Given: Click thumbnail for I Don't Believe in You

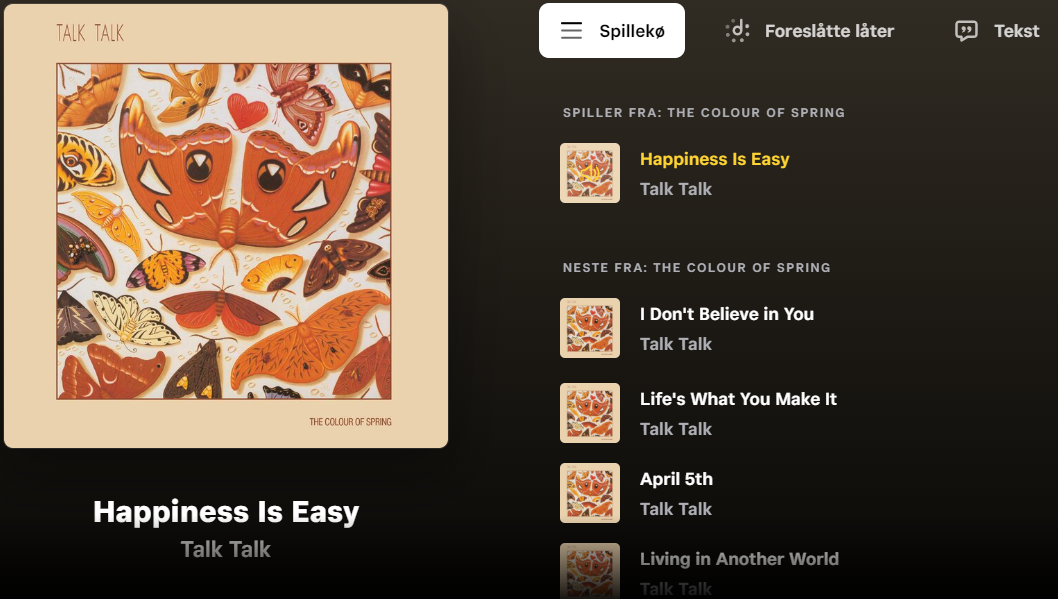Looking at the screenshot, I should pyautogui.click(x=590, y=328).
